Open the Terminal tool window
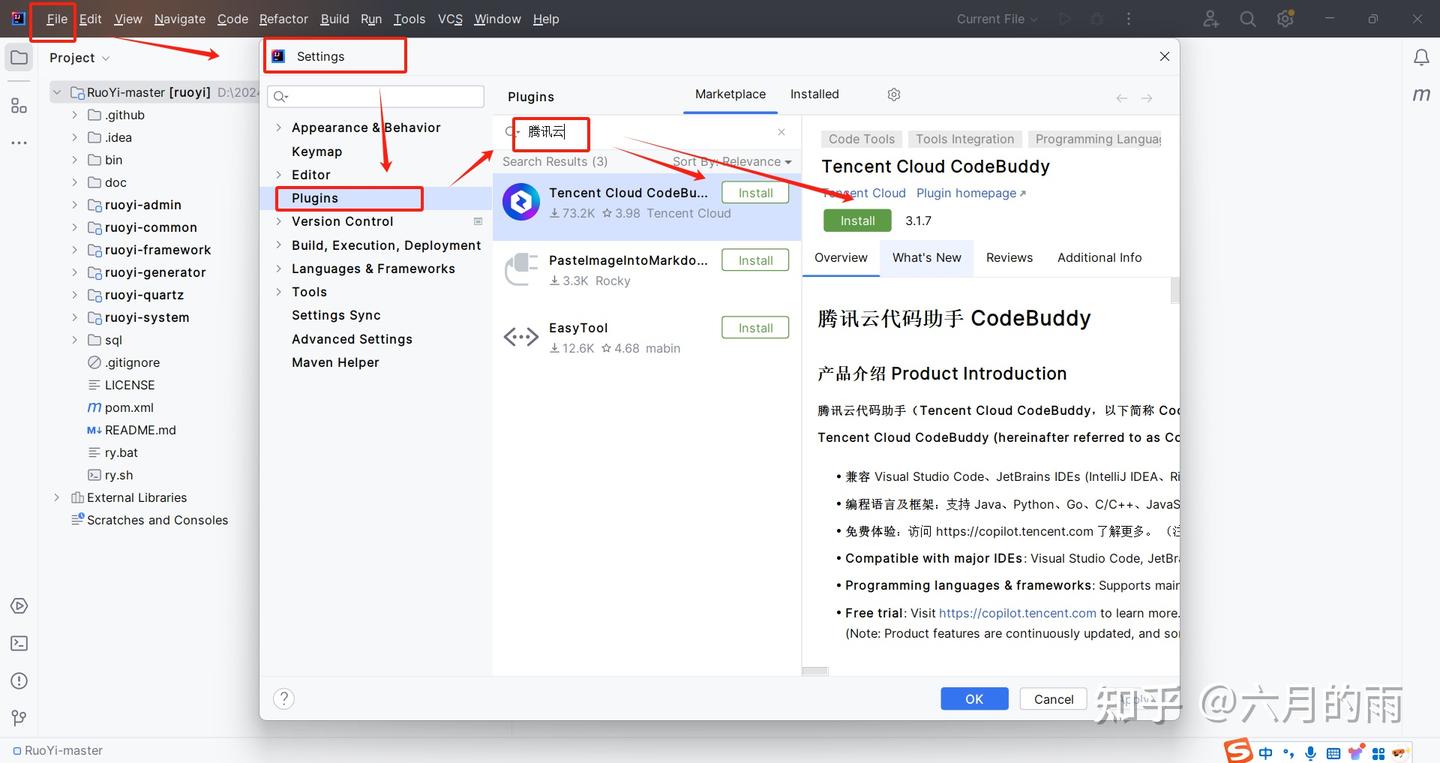1440x763 pixels. coord(18,643)
